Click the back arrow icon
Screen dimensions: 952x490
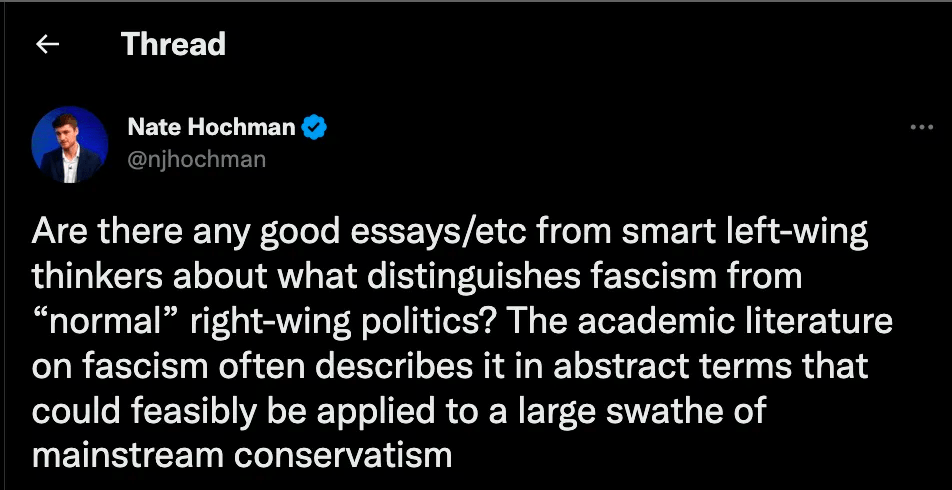pyautogui.click(x=48, y=45)
